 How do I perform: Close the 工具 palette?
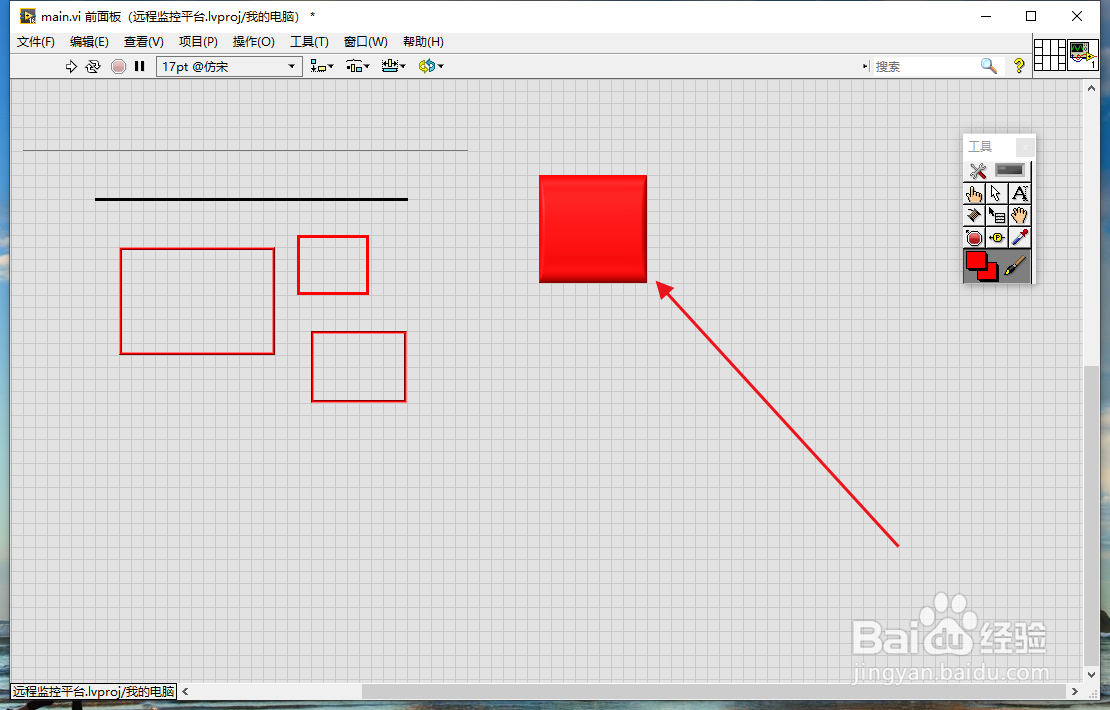click(1024, 147)
